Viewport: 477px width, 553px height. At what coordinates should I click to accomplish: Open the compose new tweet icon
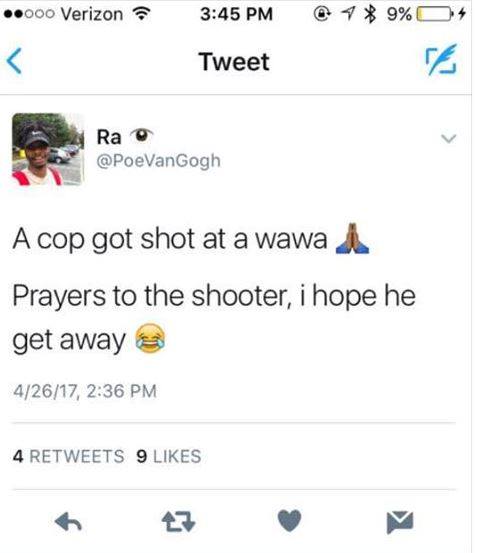[x=441, y=59]
